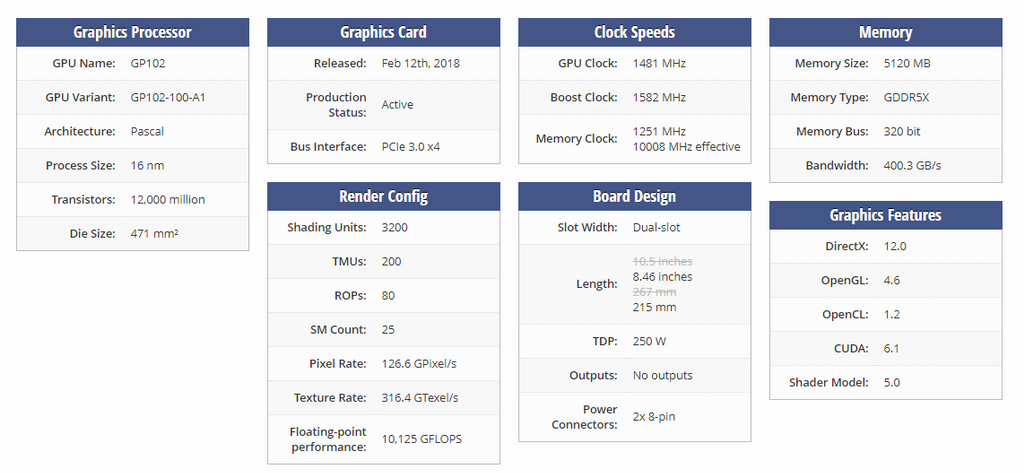Viewport: 1024px width, 473px height.
Task: Select the 1582 MHz boost clock value
Action: [x=659, y=97]
